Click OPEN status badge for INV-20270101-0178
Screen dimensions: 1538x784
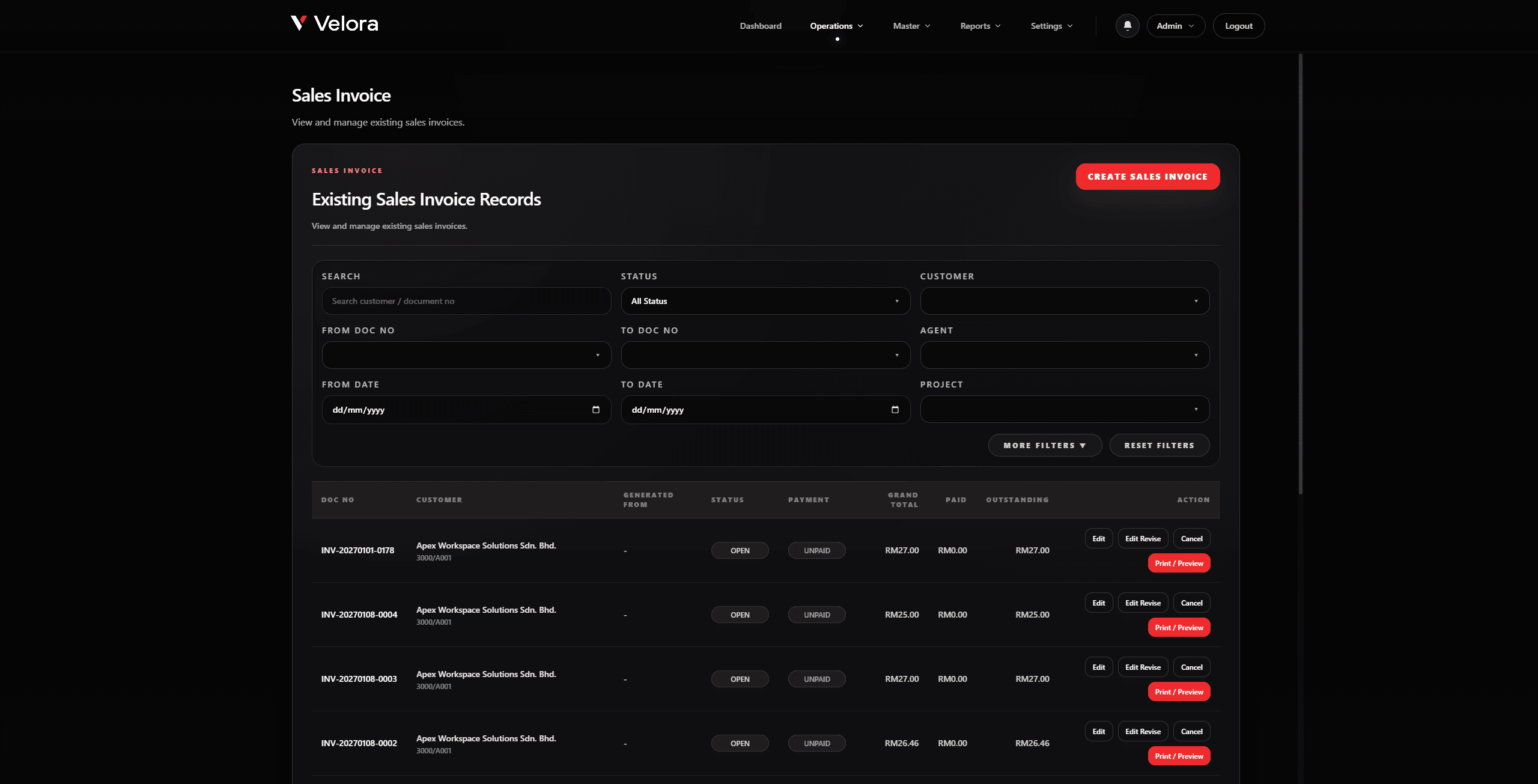click(740, 550)
